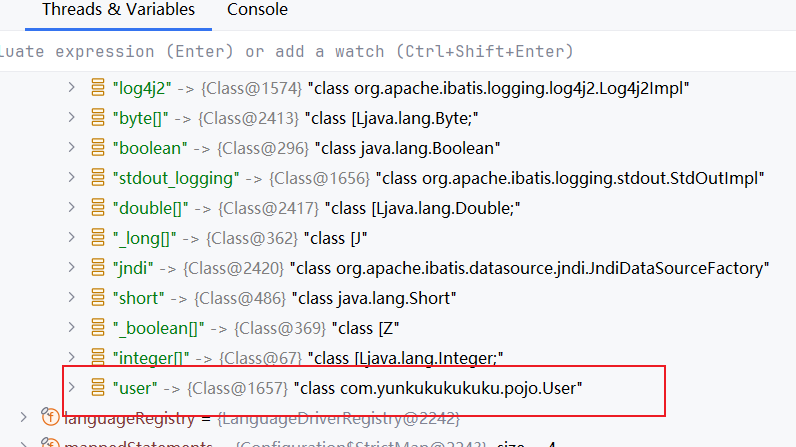Switch to the Threads & Variables tab

(118, 10)
